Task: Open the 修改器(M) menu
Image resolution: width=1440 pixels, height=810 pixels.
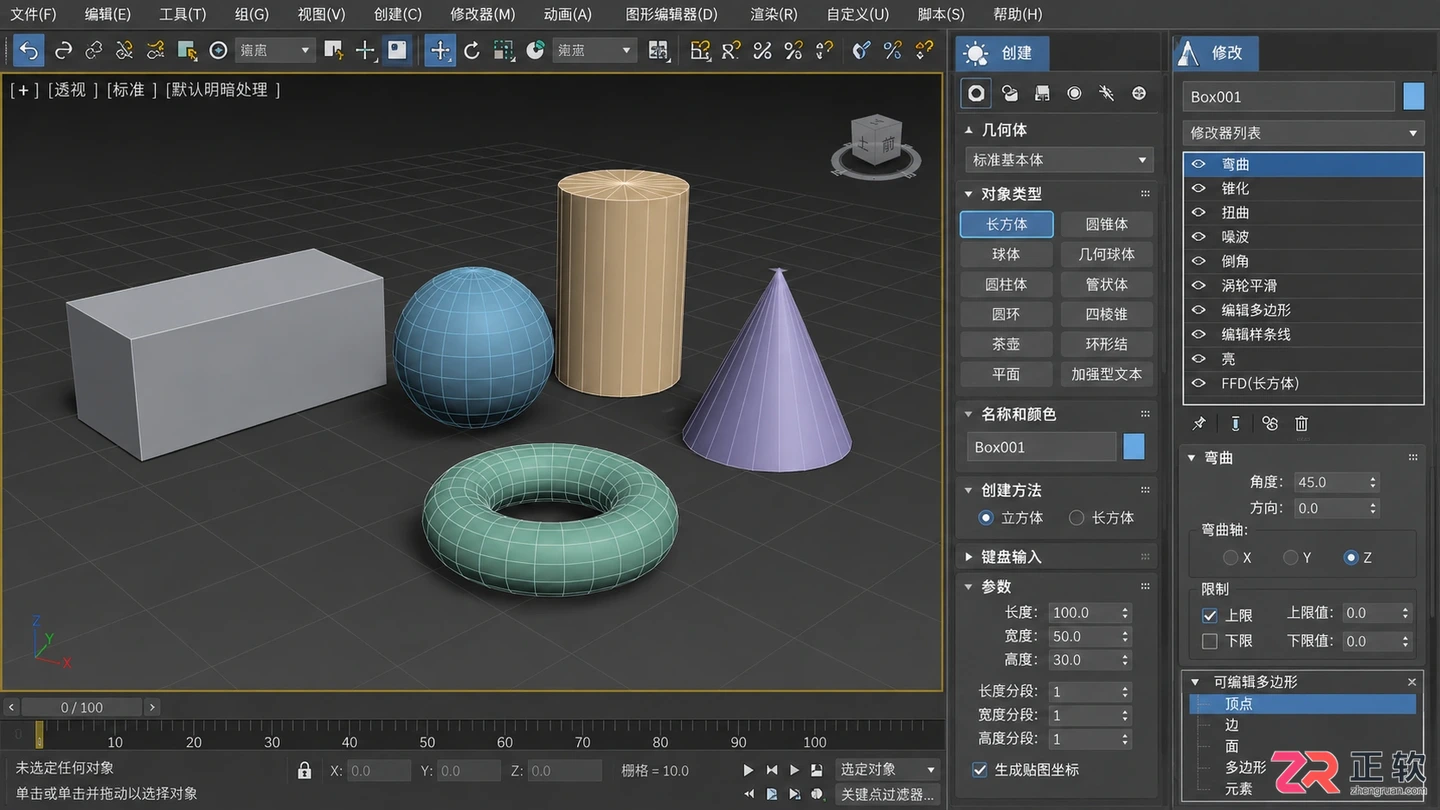Action: coord(482,14)
